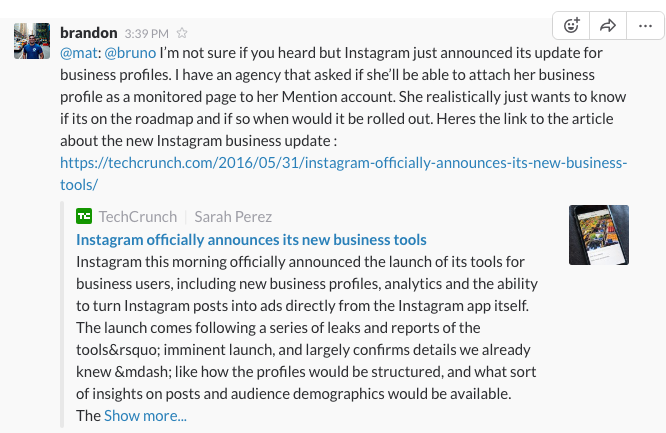The width and height of the screenshot is (666, 433).
Task: Open the 3:39 PM message timestamp
Action: coord(147,34)
